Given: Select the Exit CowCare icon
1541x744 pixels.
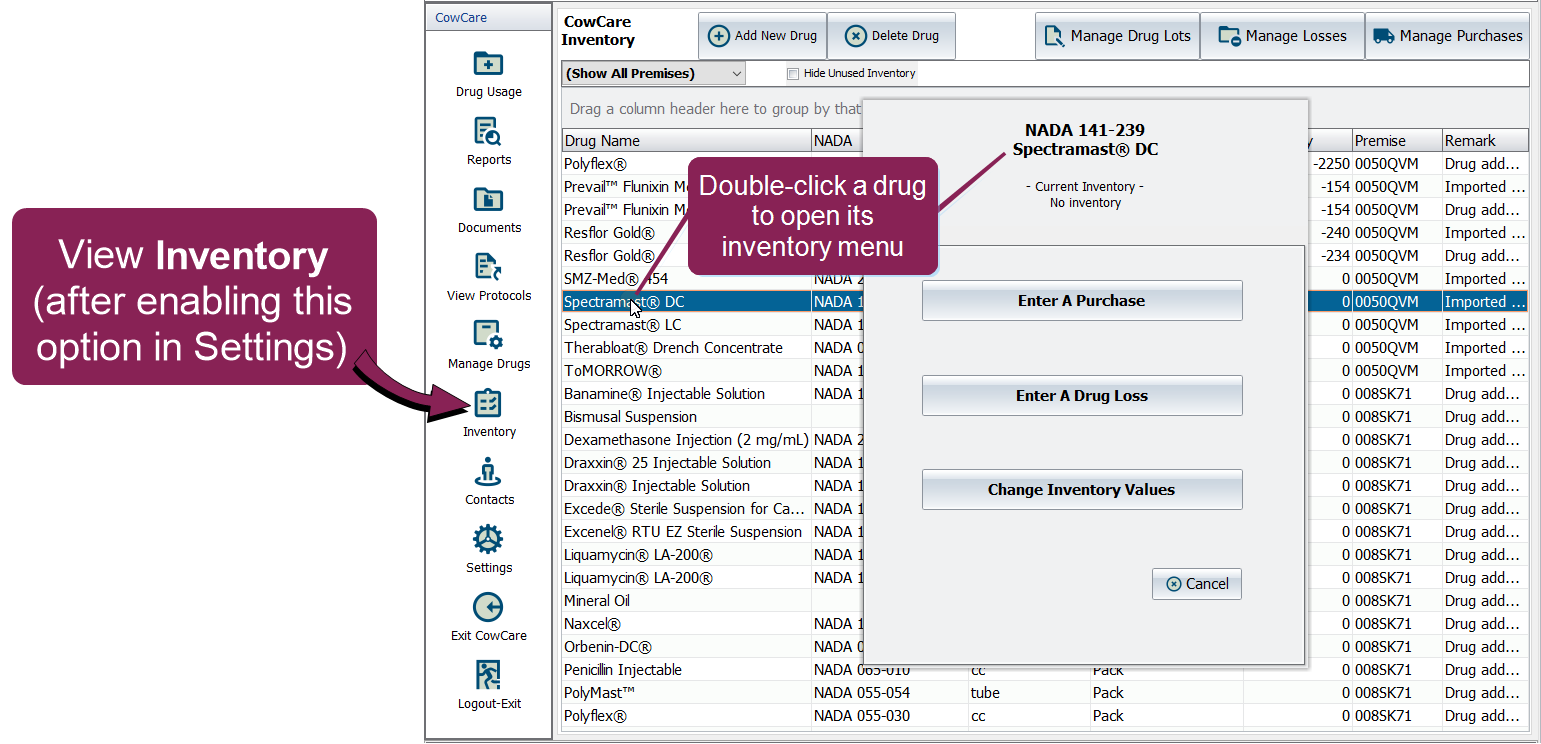Looking at the screenshot, I should coord(488,608).
